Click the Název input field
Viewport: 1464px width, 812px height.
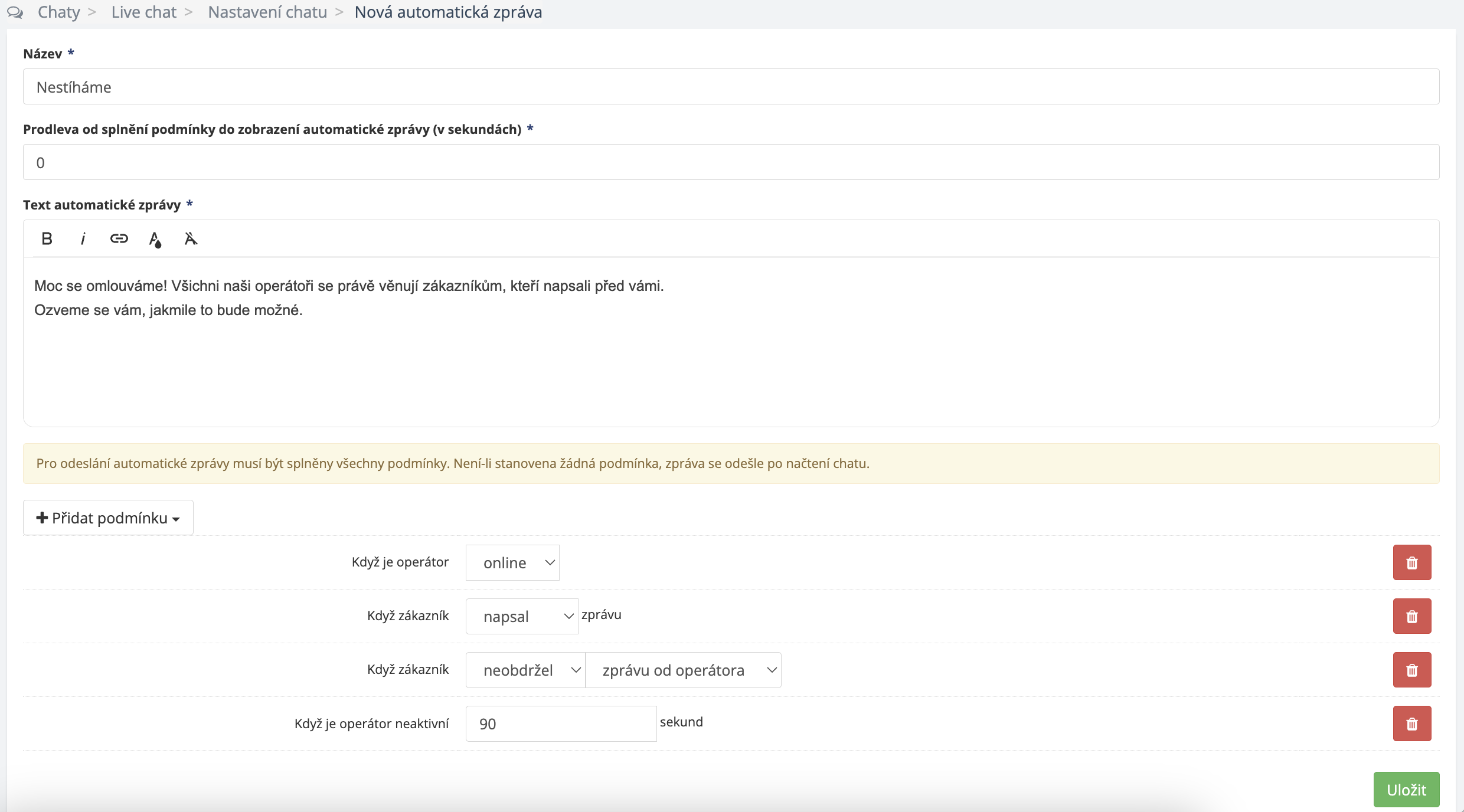pyautogui.click(x=731, y=87)
